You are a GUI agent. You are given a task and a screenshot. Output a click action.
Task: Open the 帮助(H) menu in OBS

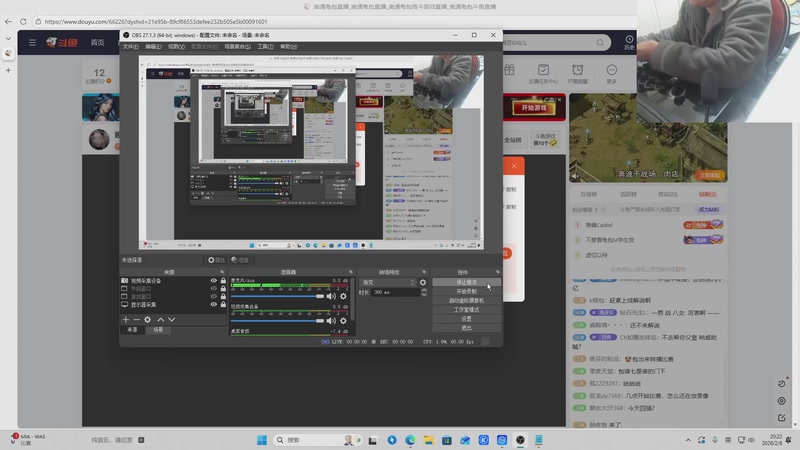click(x=289, y=46)
